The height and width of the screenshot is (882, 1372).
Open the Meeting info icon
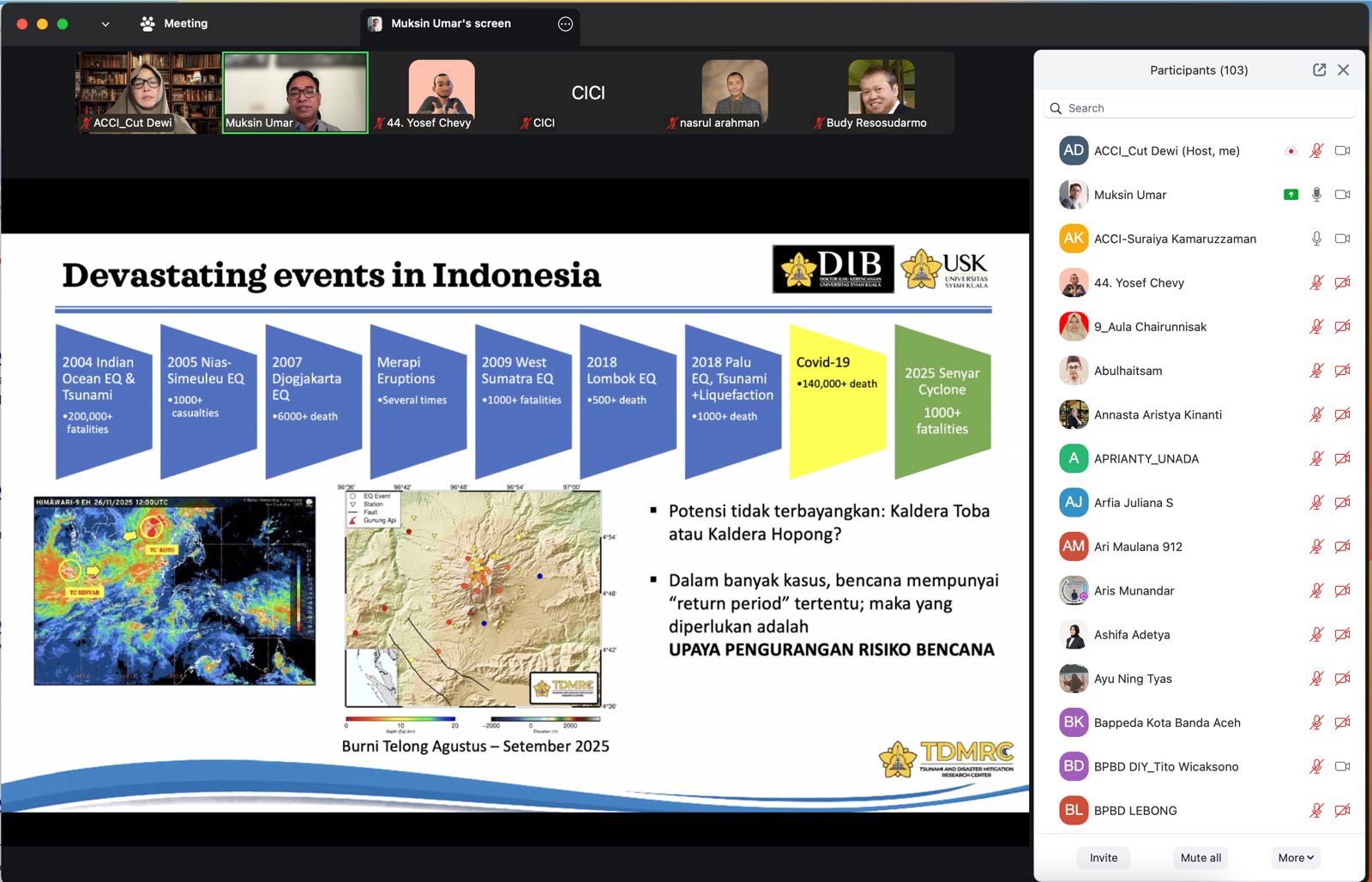147,24
